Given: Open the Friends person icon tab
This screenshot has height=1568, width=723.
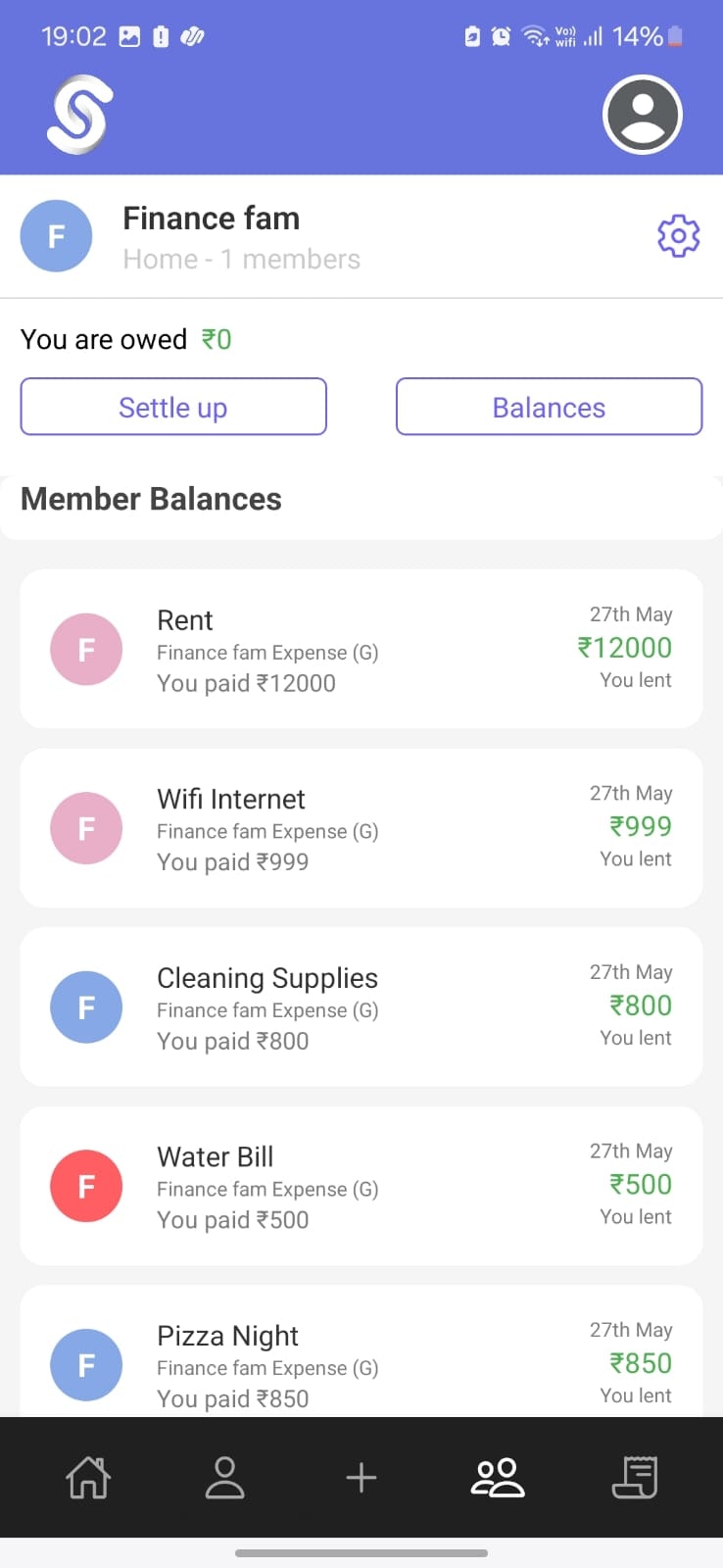Looking at the screenshot, I should tap(224, 1477).
